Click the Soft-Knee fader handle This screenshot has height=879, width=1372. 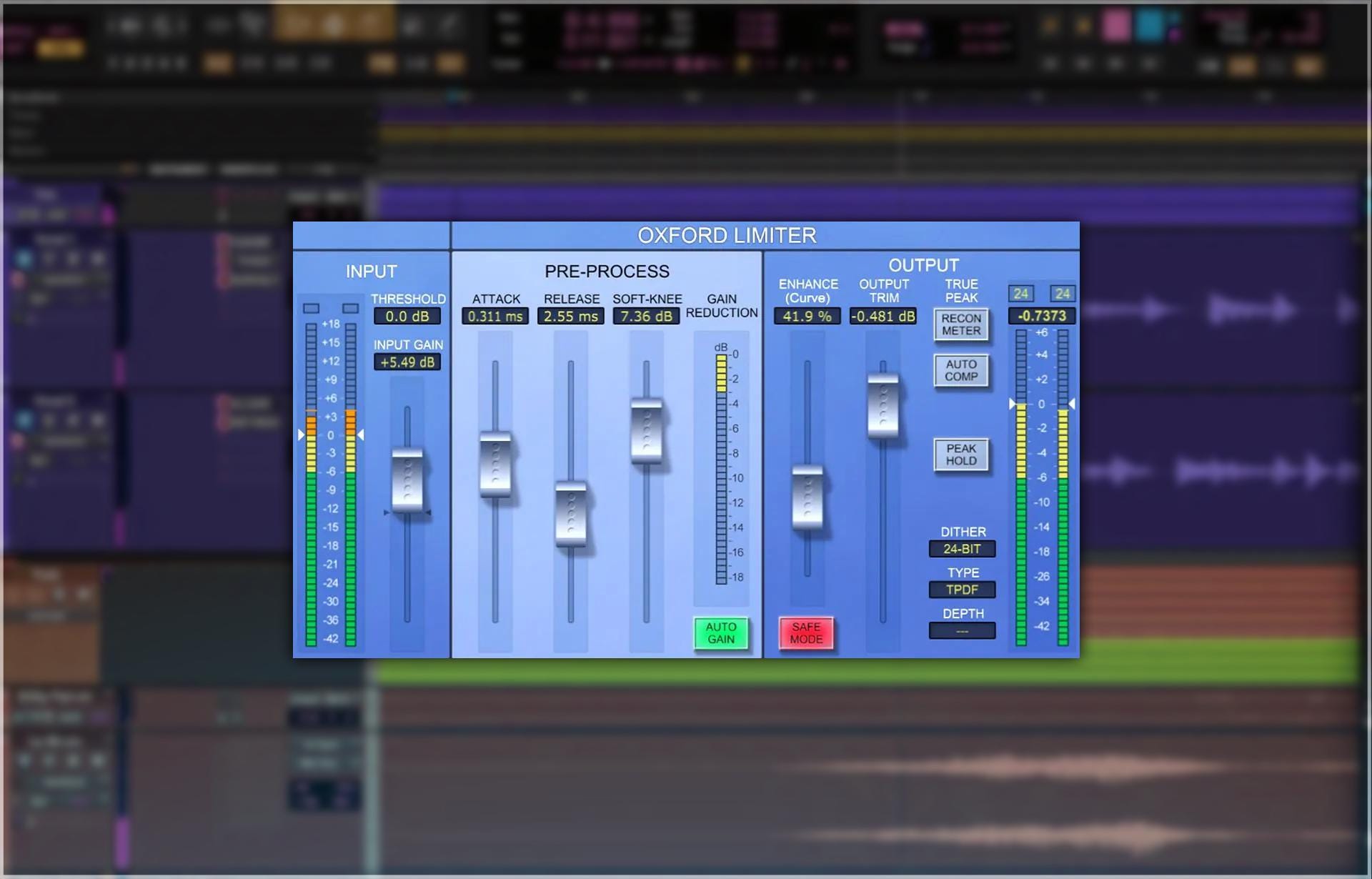(646, 431)
